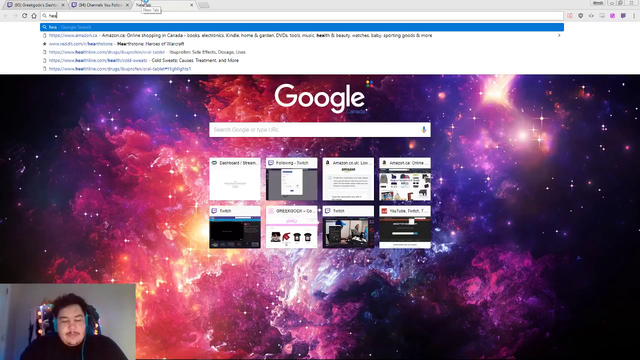Image resolution: width=640 pixels, height=360 pixels.
Task: Open the YouTube, Twitch thumbnail tile
Action: (x=405, y=227)
